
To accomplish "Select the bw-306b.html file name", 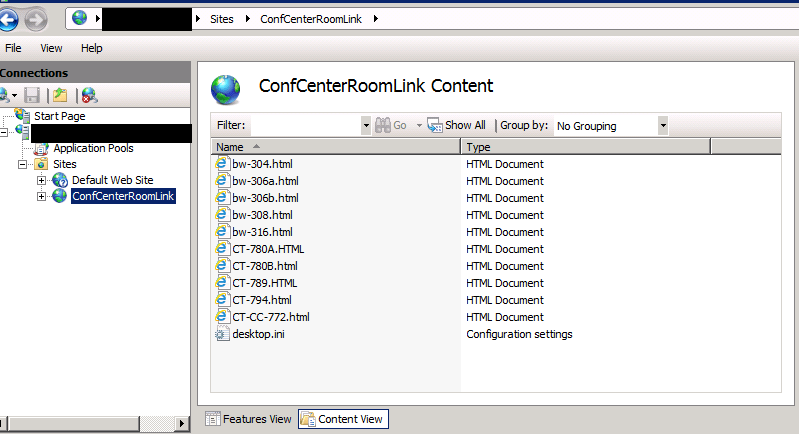I will [265, 198].
